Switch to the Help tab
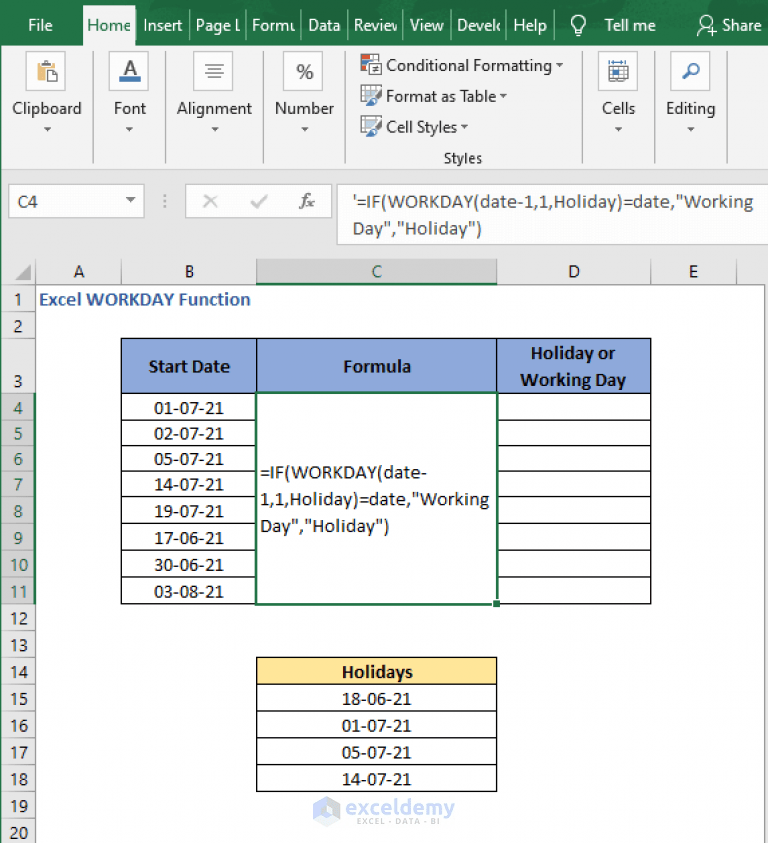Screen dimensions: 768x843 coord(530,25)
